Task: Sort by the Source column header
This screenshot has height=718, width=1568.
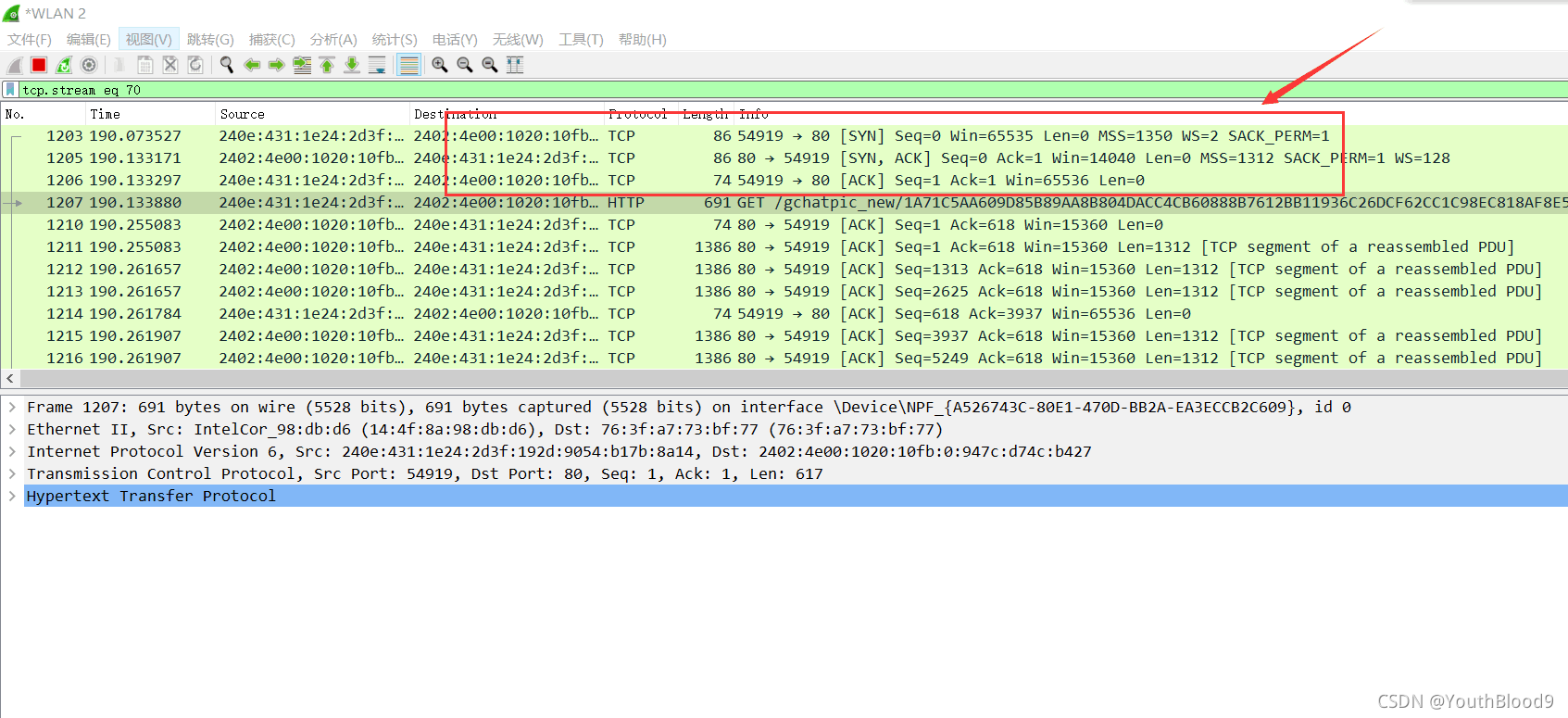Action: [312, 114]
